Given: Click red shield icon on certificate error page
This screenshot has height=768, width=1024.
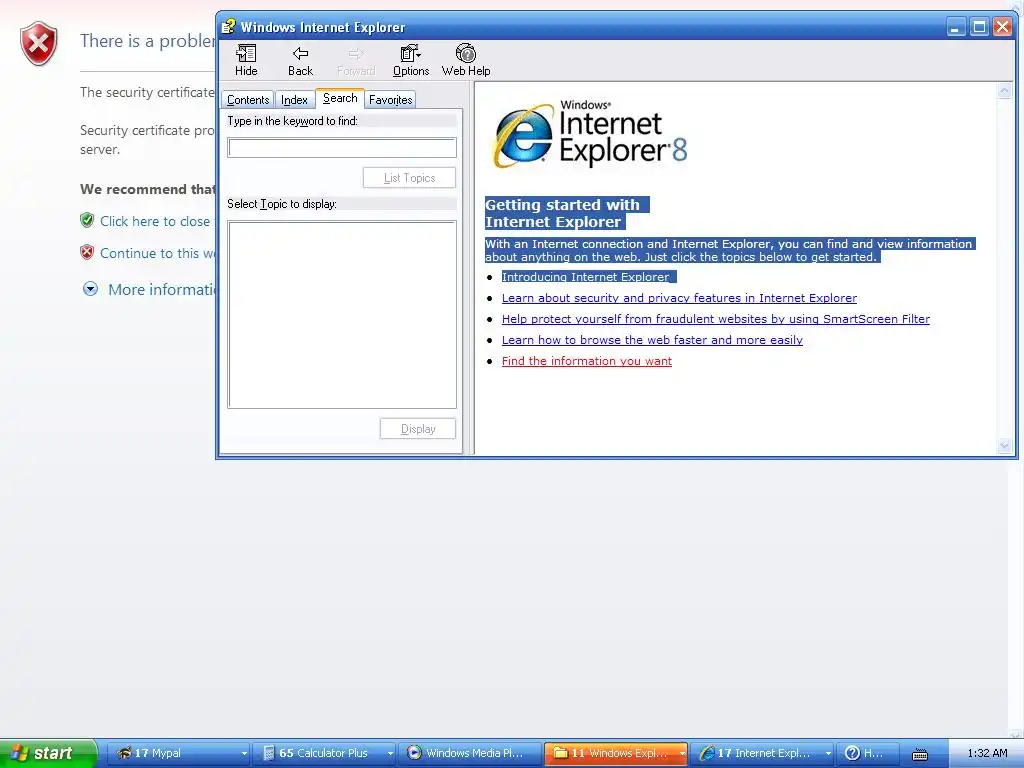Looking at the screenshot, I should point(39,43).
